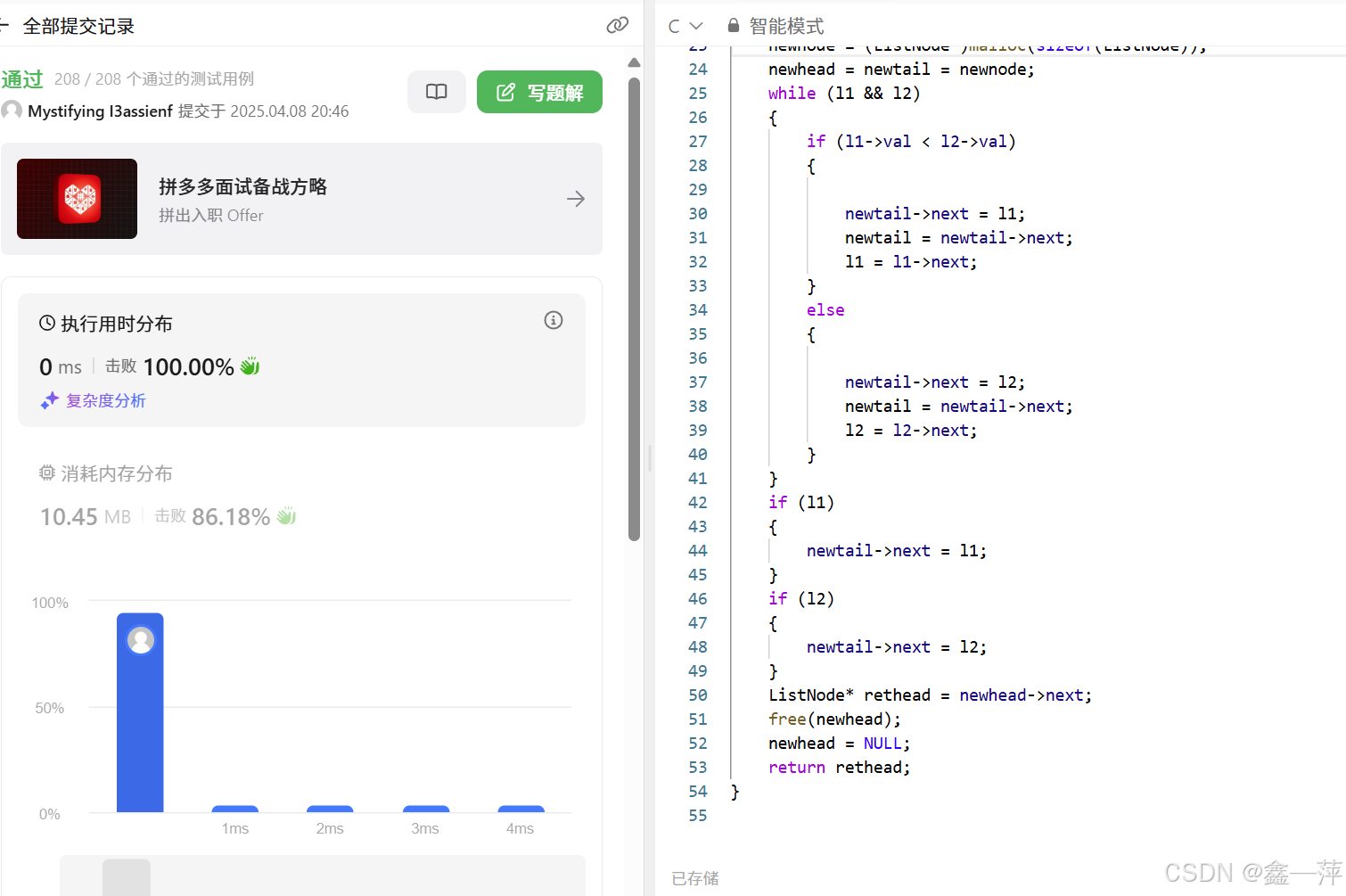Select the 消耗内存分布 section
This screenshot has height=896, width=1346.
pyautogui.click(x=301, y=496)
